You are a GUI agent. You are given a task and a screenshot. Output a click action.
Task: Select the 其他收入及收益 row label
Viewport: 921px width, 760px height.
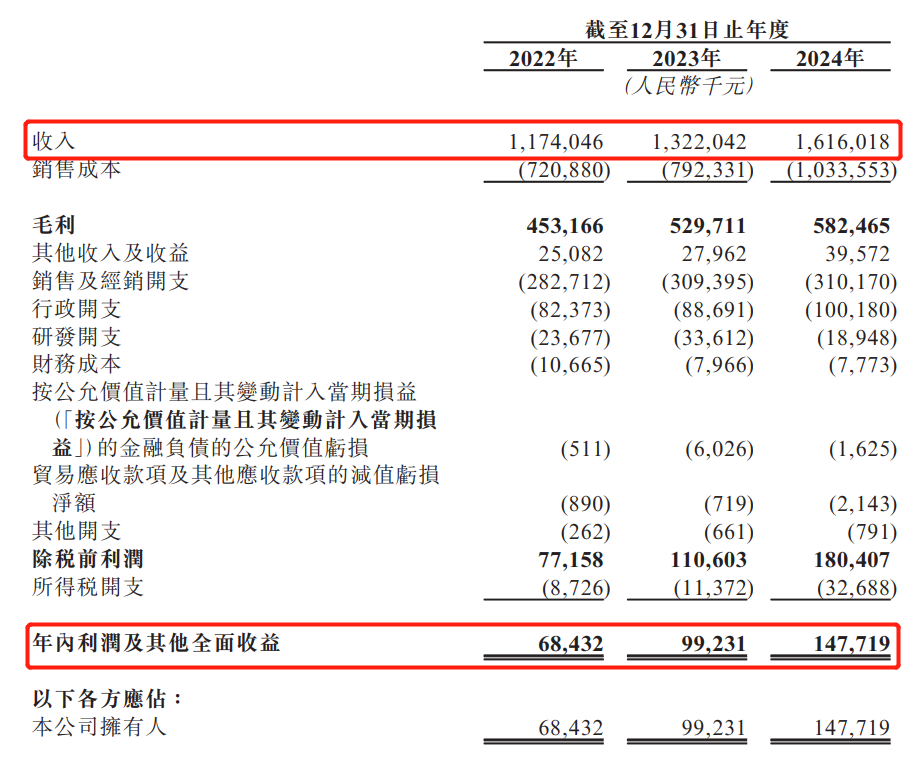pos(111,254)
